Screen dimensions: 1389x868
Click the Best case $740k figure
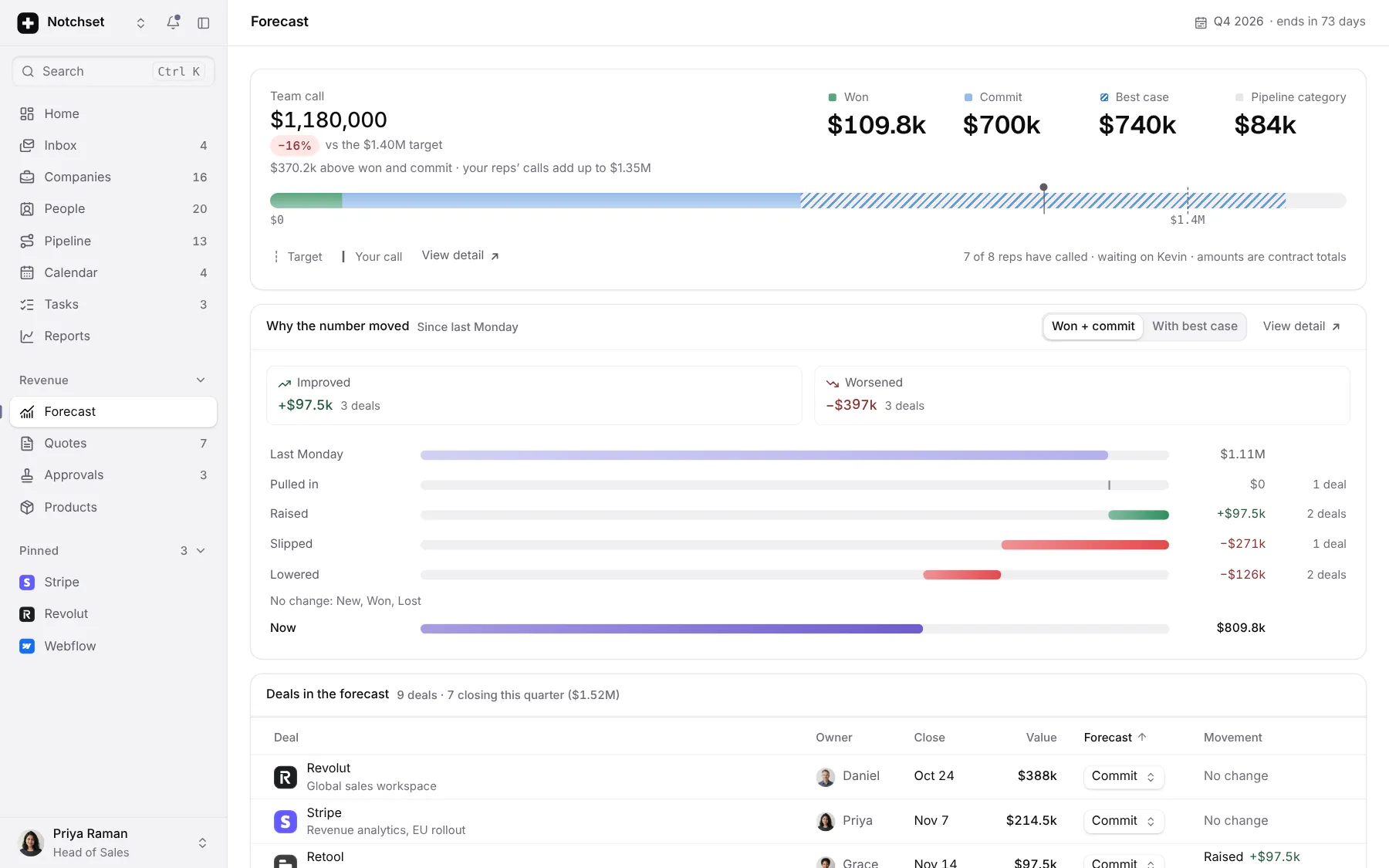coord(1137,125)
